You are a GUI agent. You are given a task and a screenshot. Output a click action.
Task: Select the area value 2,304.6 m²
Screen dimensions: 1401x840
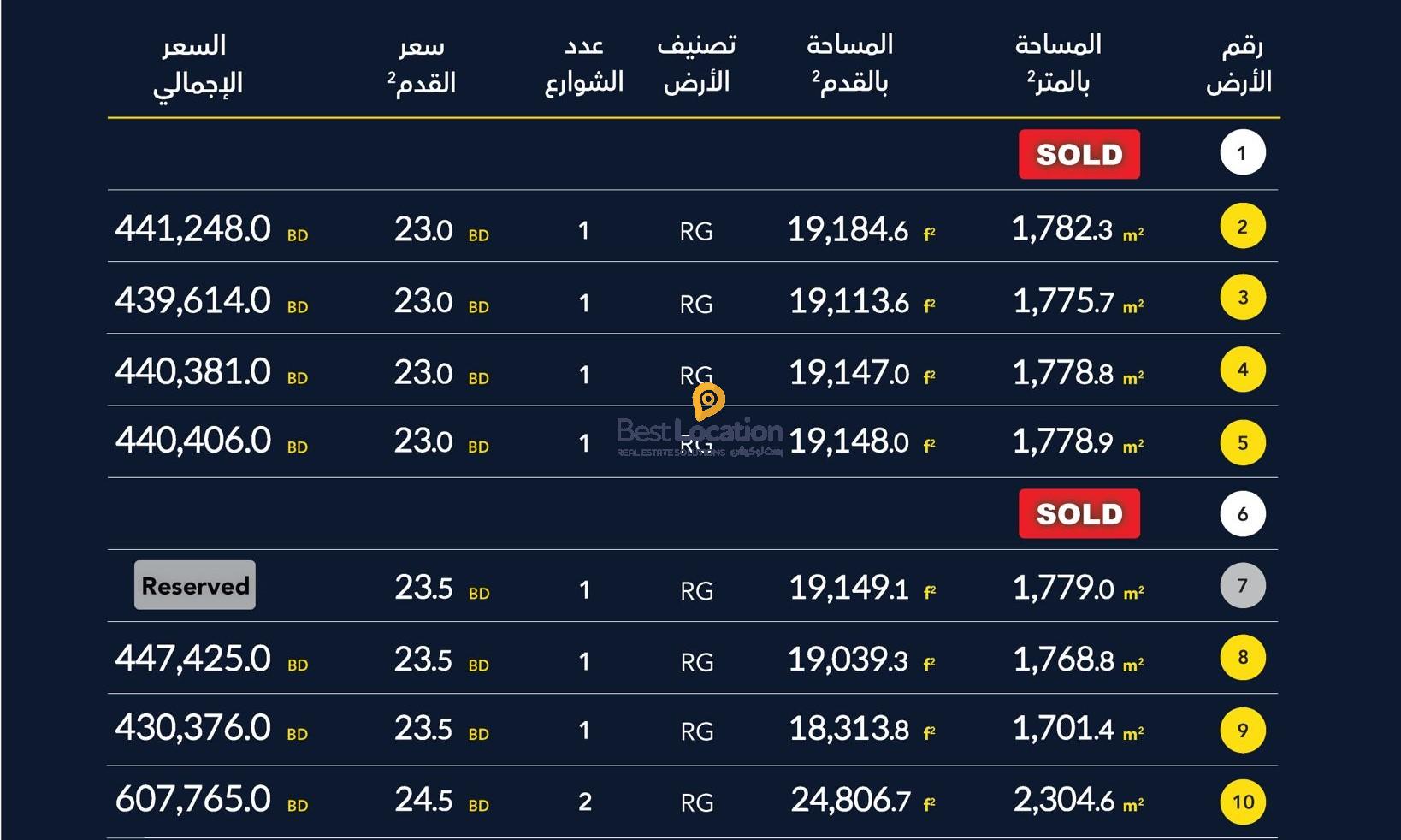pyautogui.click(x=1078, y=801)
